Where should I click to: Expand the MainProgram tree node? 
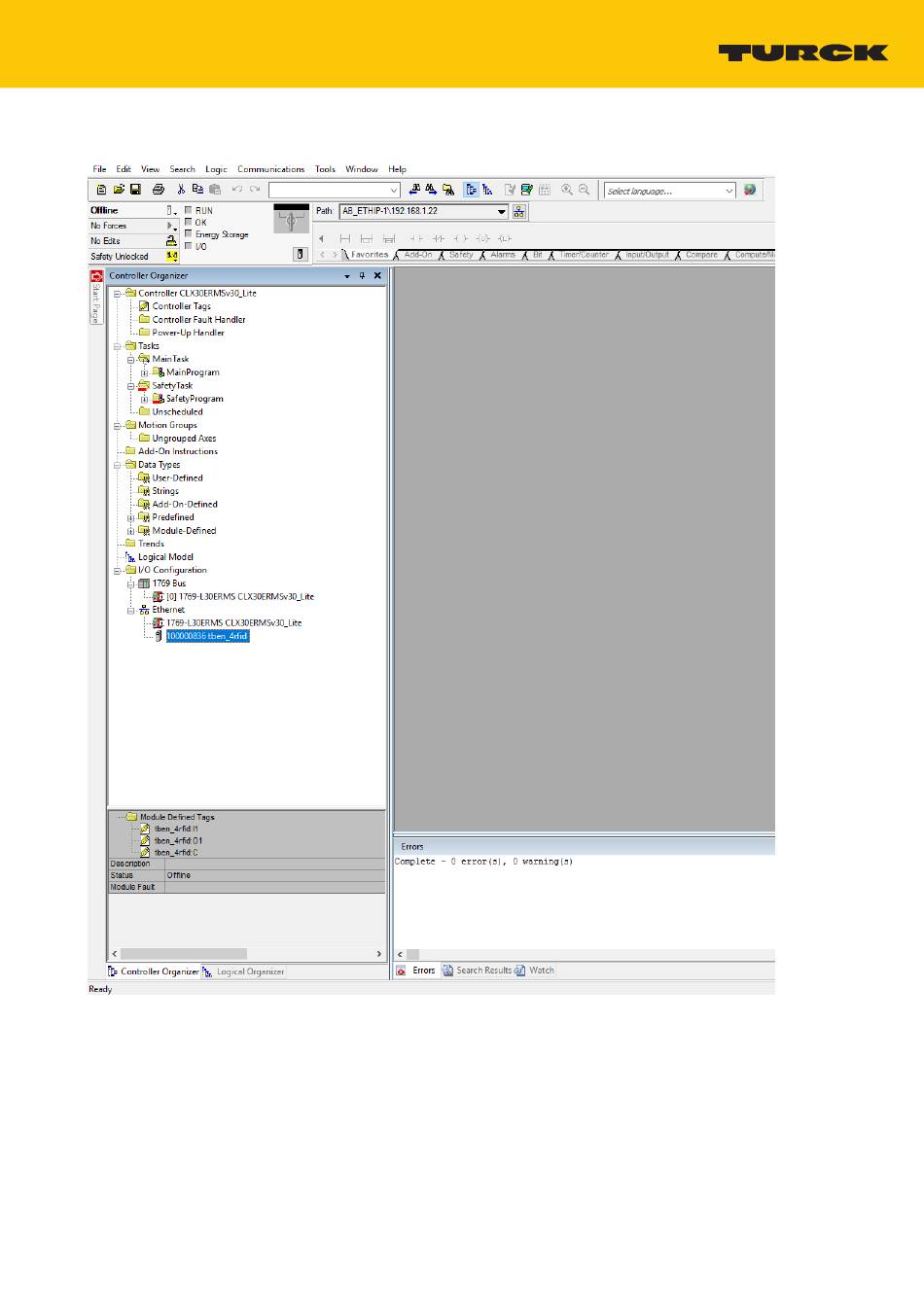[144, 372]
